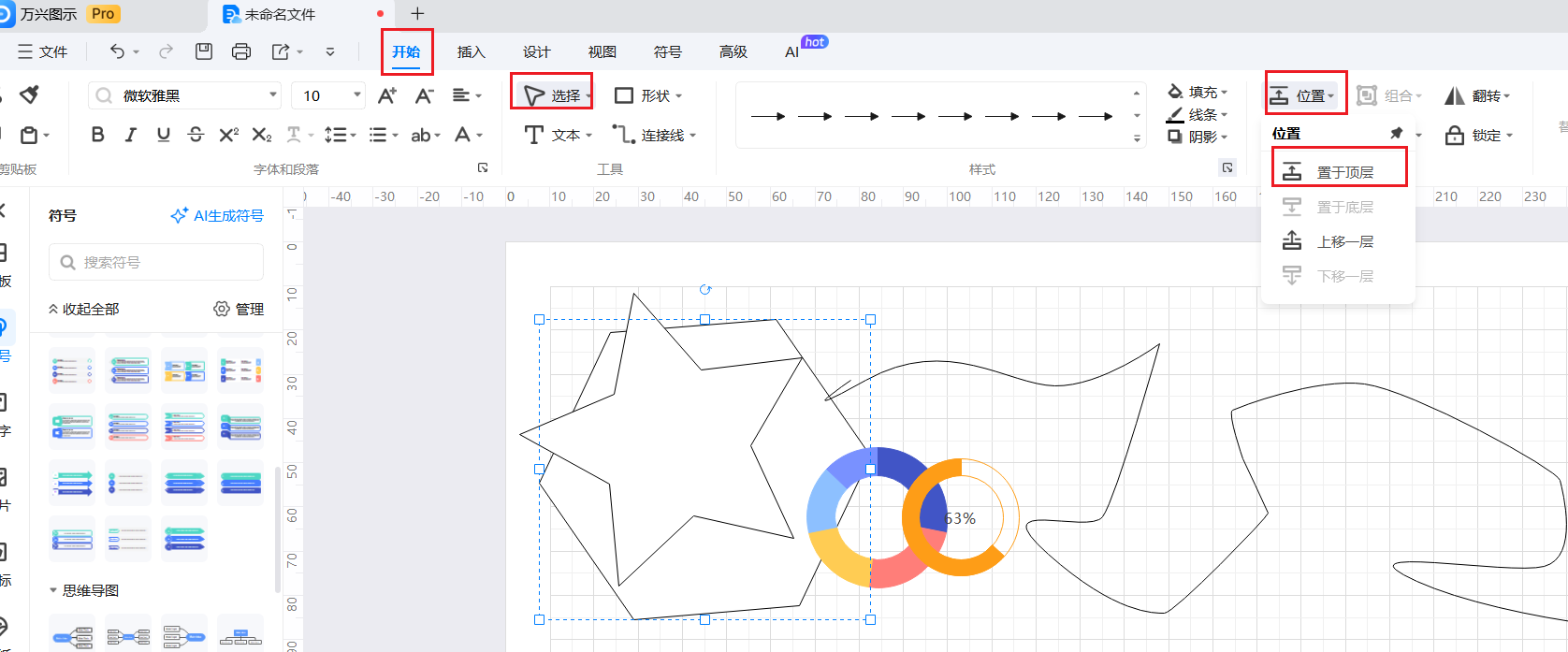This screenshot has width=1568, height=652.
Task: Pin the Position dropdown panel
Action: tap(1396, 134)
